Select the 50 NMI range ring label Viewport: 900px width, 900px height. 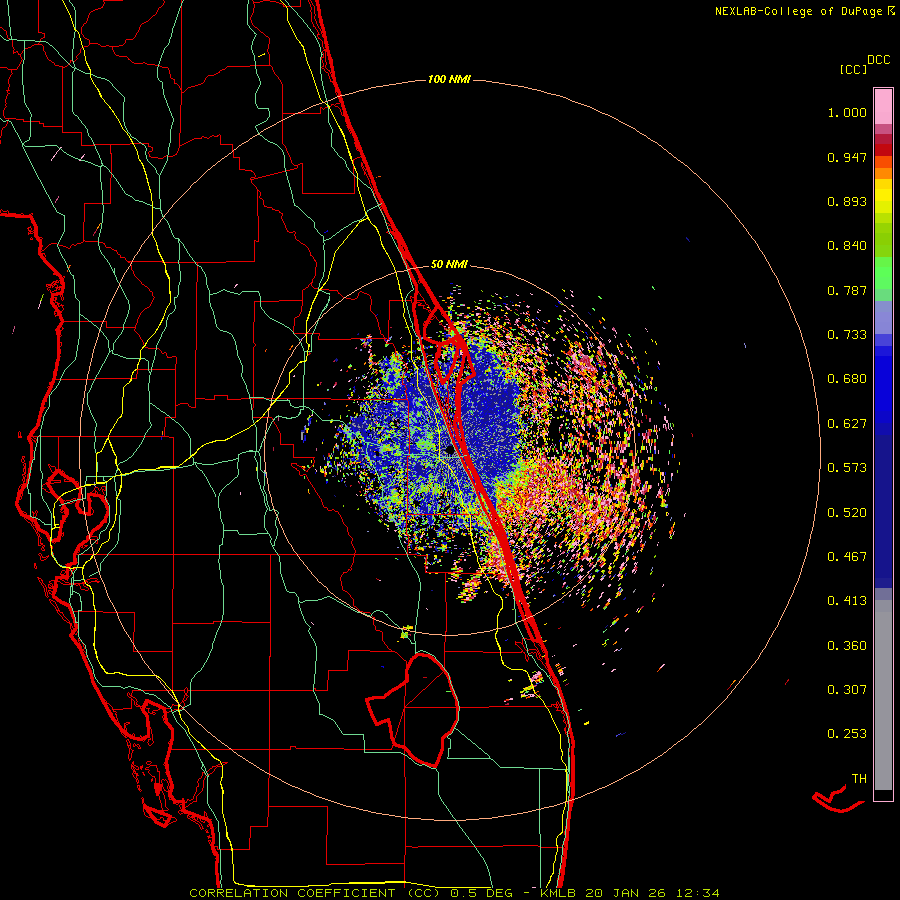click(x=449, y=265)
